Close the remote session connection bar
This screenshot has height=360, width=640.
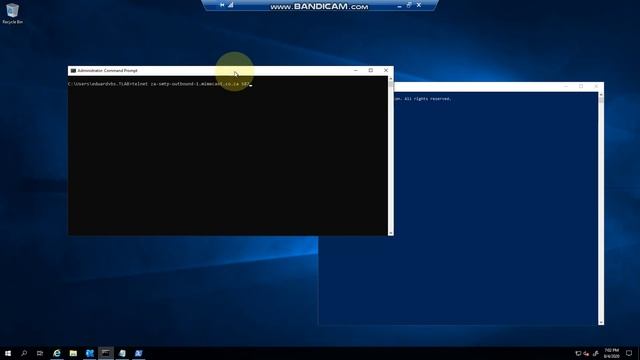coord(419,5)
